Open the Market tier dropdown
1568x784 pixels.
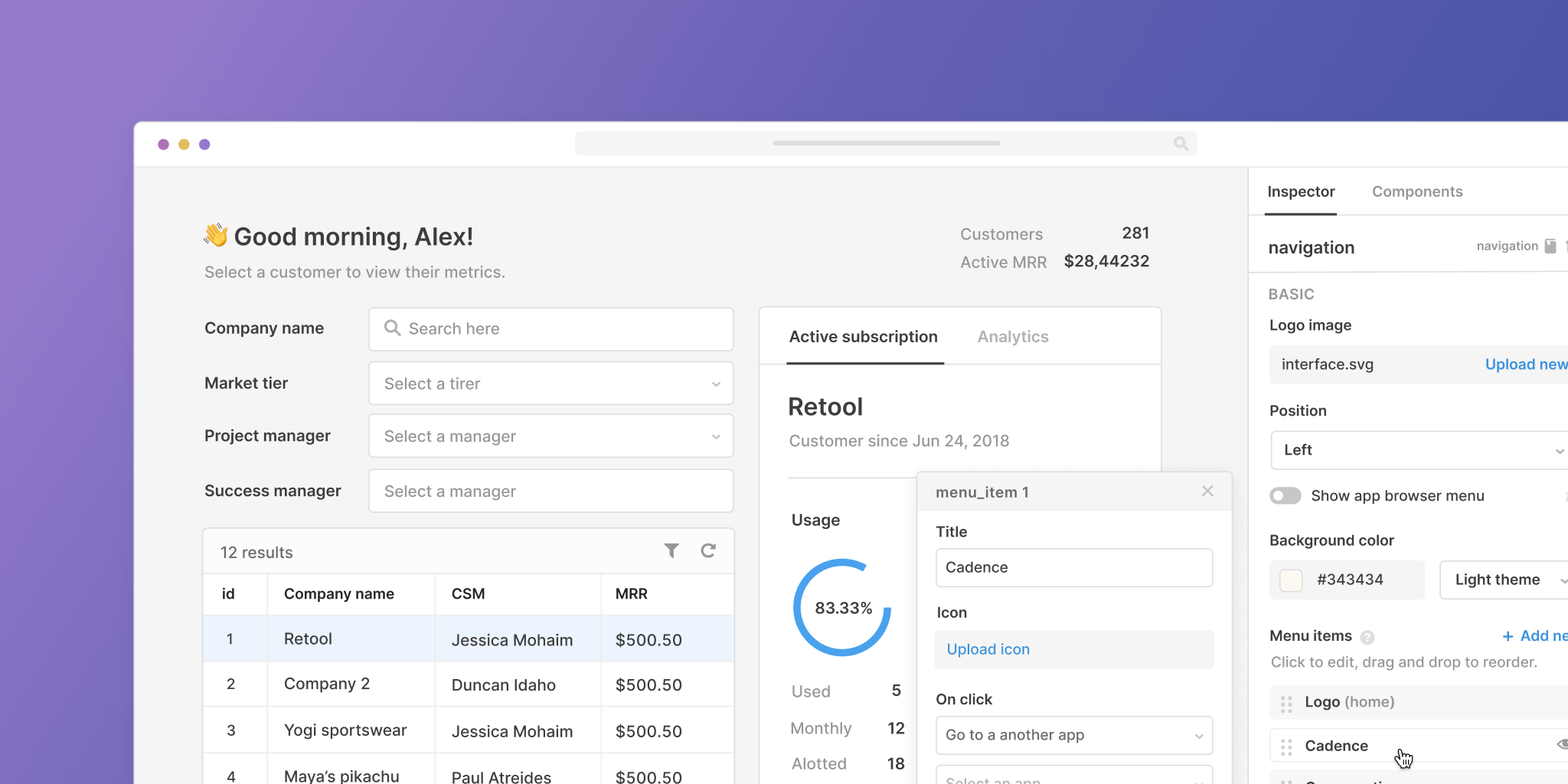click(x=550, y=384)
